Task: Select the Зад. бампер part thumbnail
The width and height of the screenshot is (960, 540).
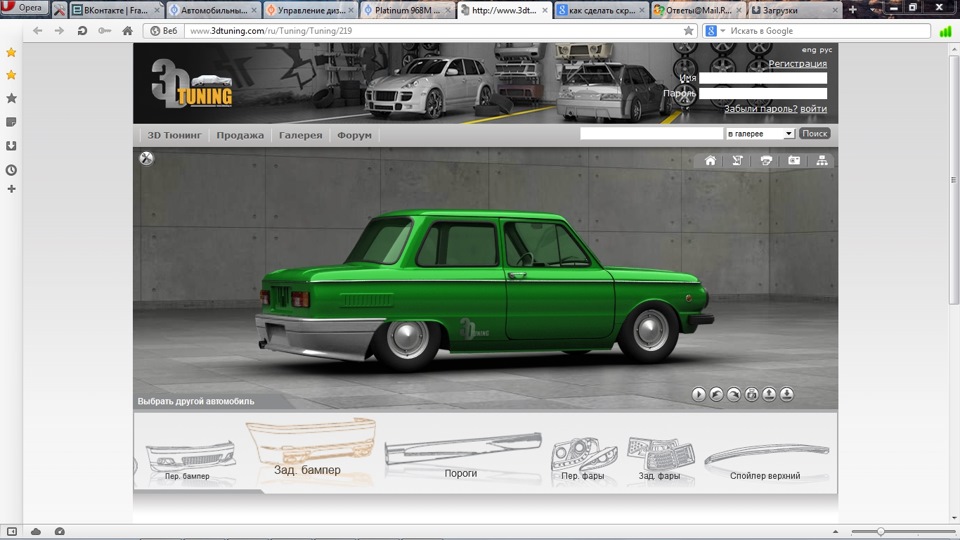Action: pyautogui.click(x=310, y=447)
